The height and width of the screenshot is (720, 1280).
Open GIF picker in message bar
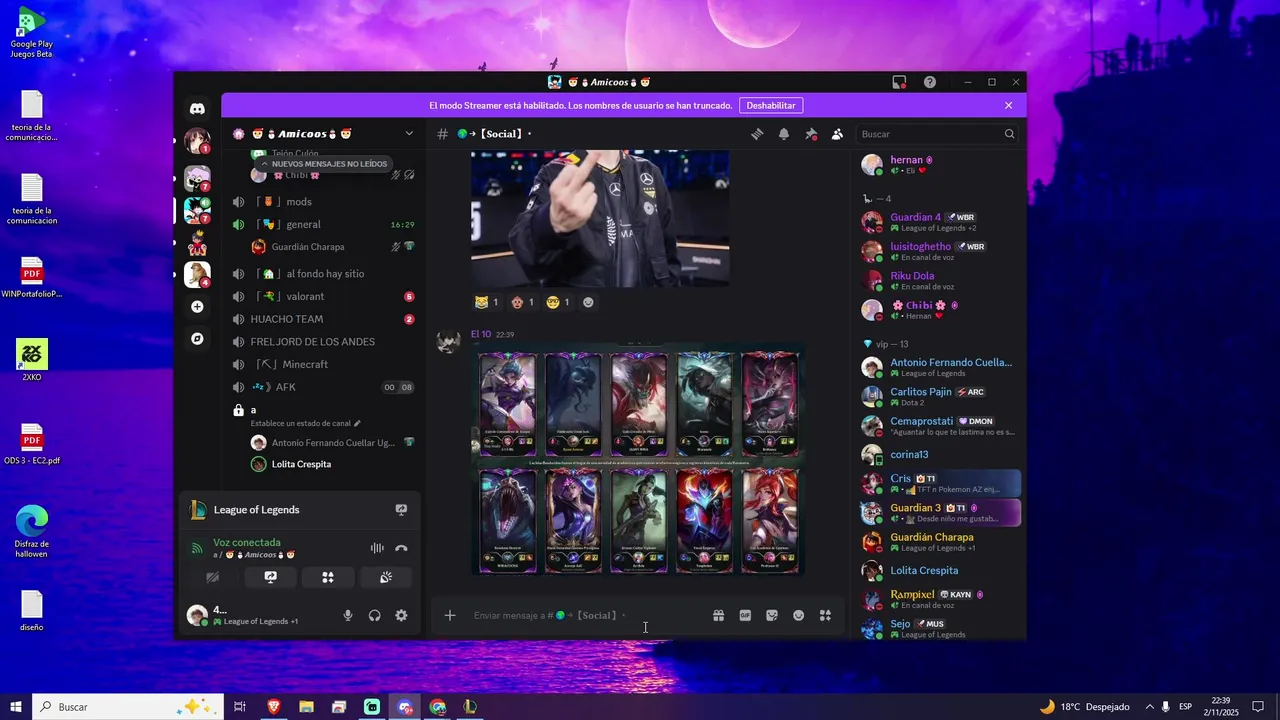tap(745, 616)
